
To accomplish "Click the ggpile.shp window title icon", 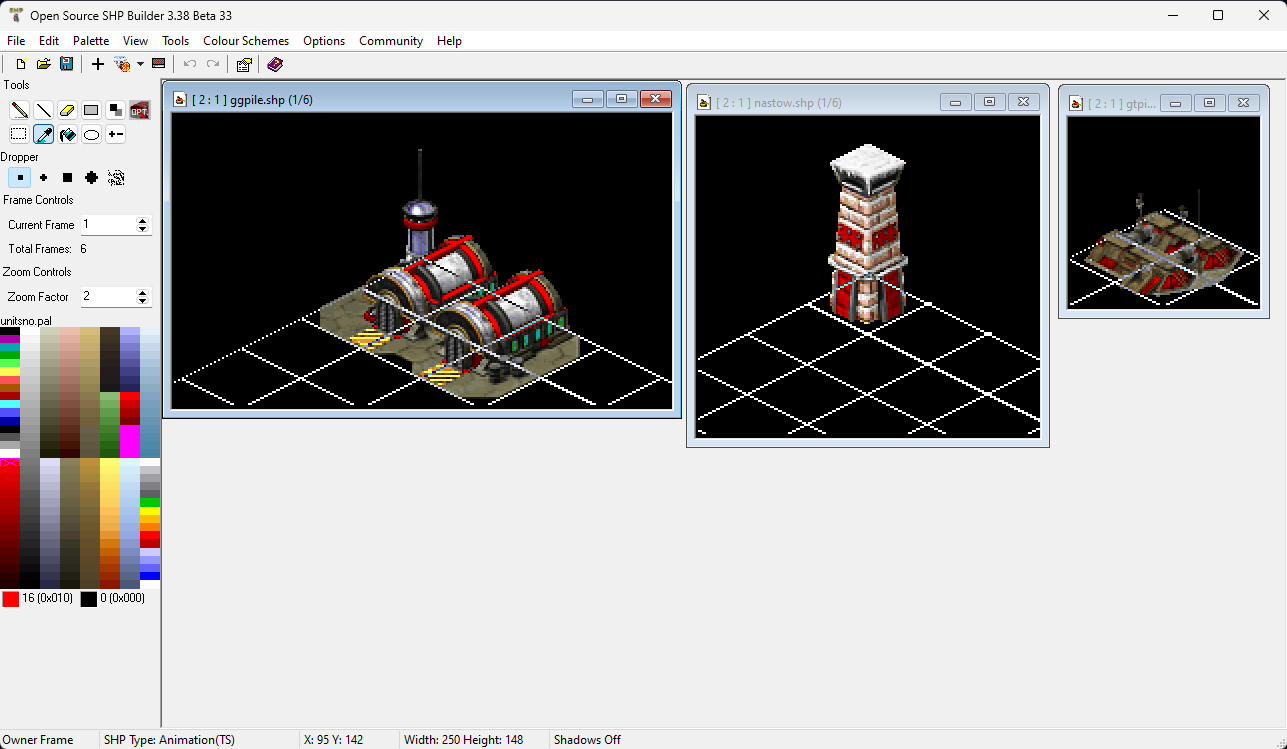I will tap(180, 99).
